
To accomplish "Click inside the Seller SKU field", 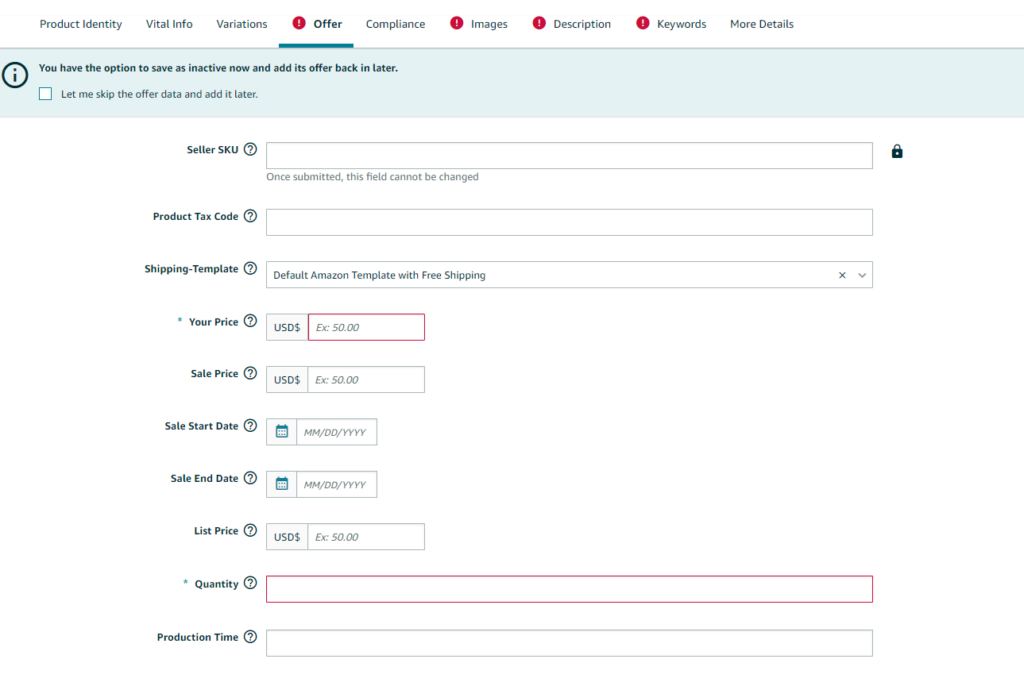I will point(569,155).
